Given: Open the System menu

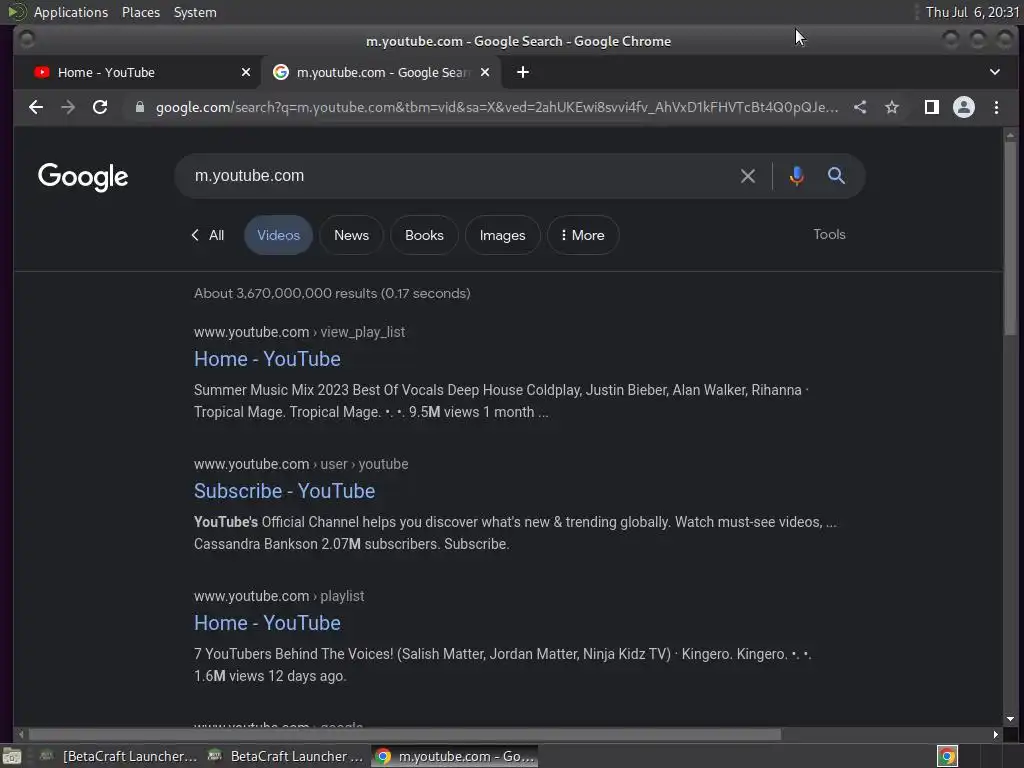Looking at the screenshot, I should click(x=195, y=12).
